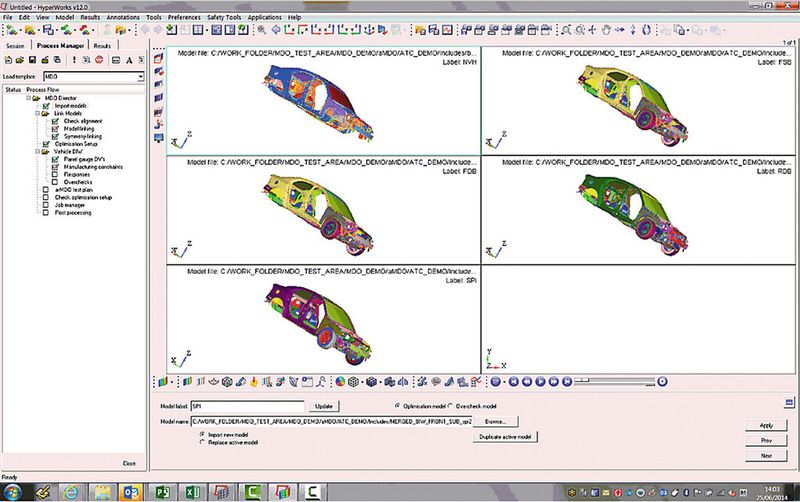
Task: Click the zoom magnifier icon left of blue arrow
Action: 262,30
